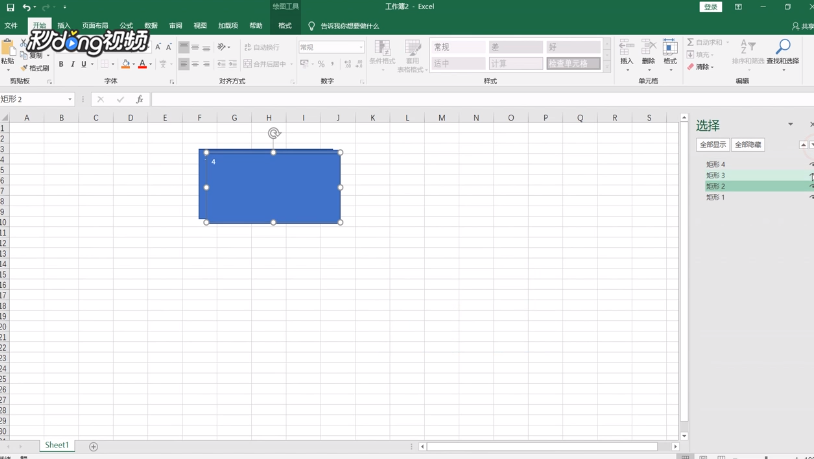
Task: Click the 登录 sign-in button
Action: coord(711,7)
